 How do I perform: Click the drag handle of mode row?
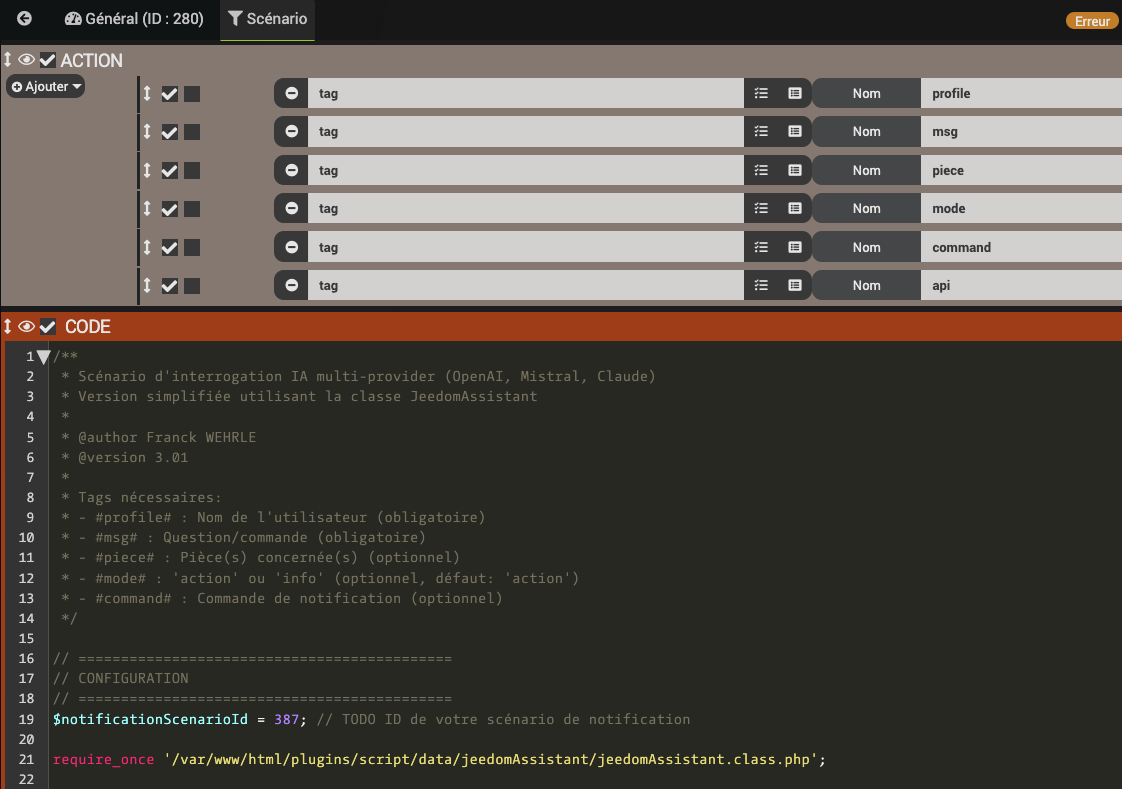147,208
